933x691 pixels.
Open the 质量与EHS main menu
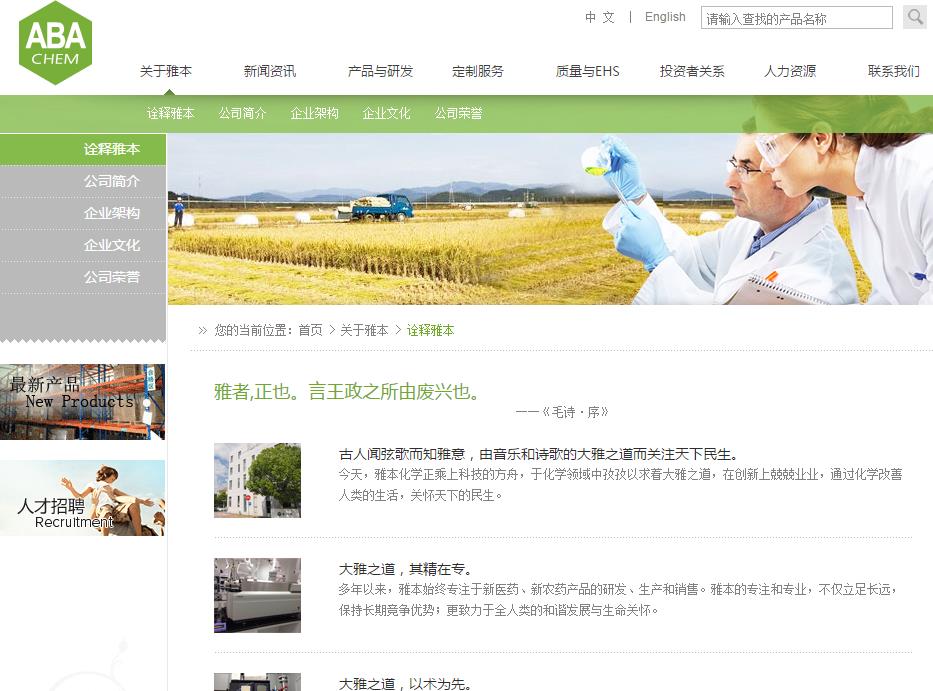click(x=588, y=71)
